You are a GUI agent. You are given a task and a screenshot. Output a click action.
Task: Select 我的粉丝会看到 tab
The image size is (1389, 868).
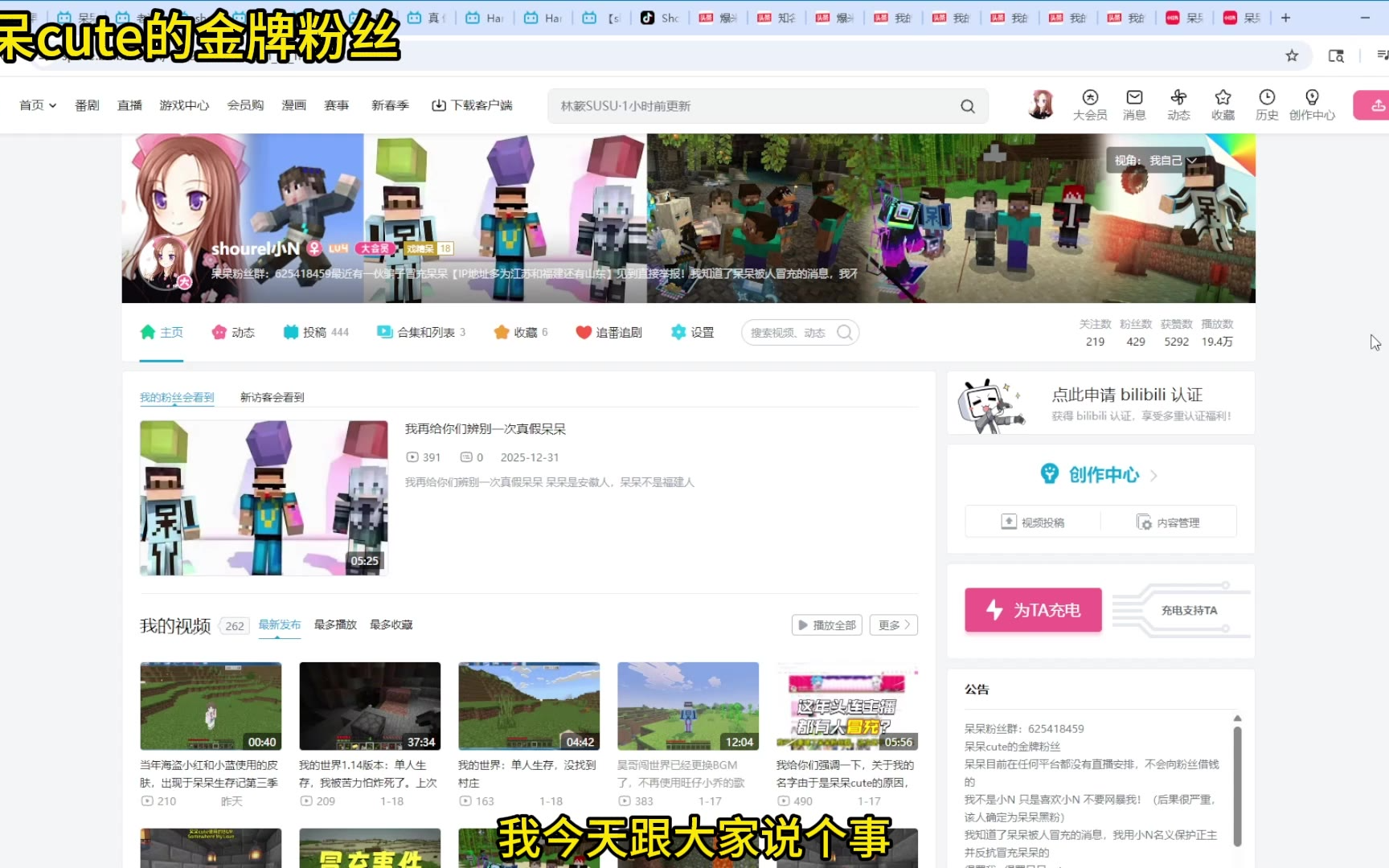(x=177, y=398)
